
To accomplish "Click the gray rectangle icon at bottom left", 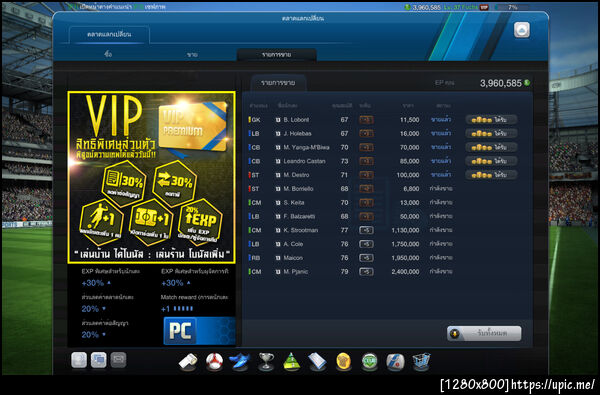I will 118,360.
